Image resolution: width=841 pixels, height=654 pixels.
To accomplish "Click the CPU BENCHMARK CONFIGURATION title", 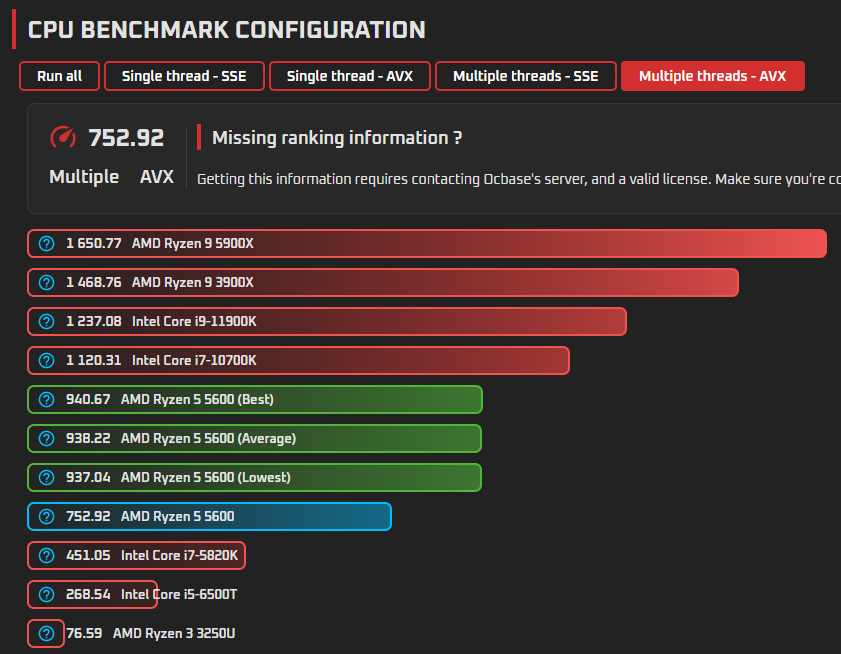I will [226, 30].
